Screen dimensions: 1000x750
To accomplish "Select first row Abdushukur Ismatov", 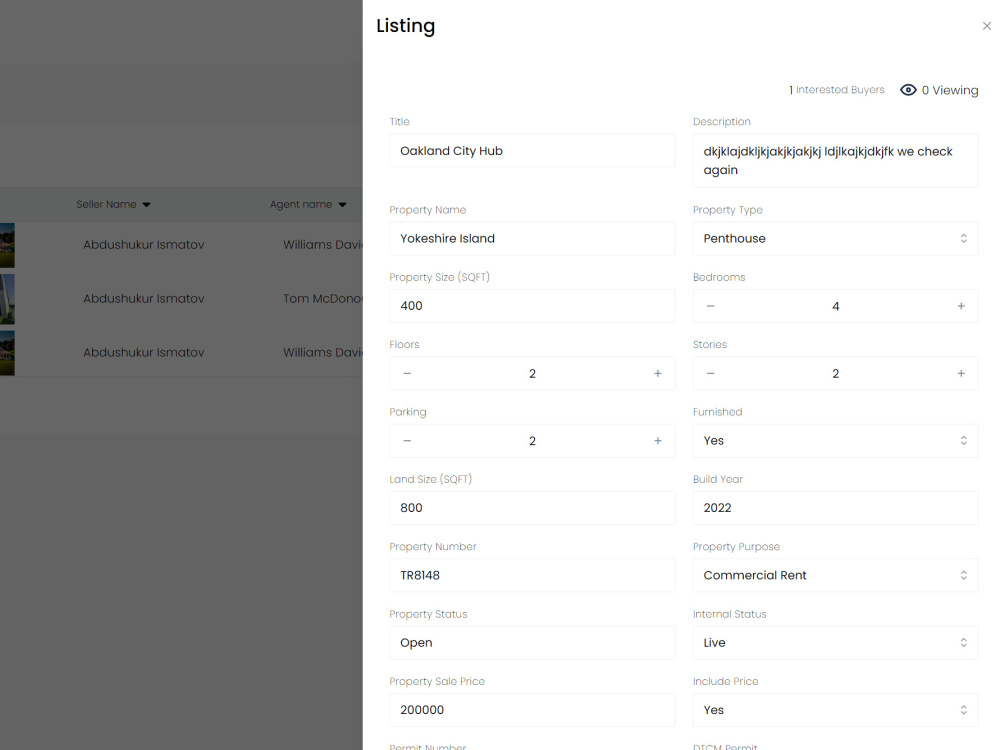I will [x=143, y=245].
